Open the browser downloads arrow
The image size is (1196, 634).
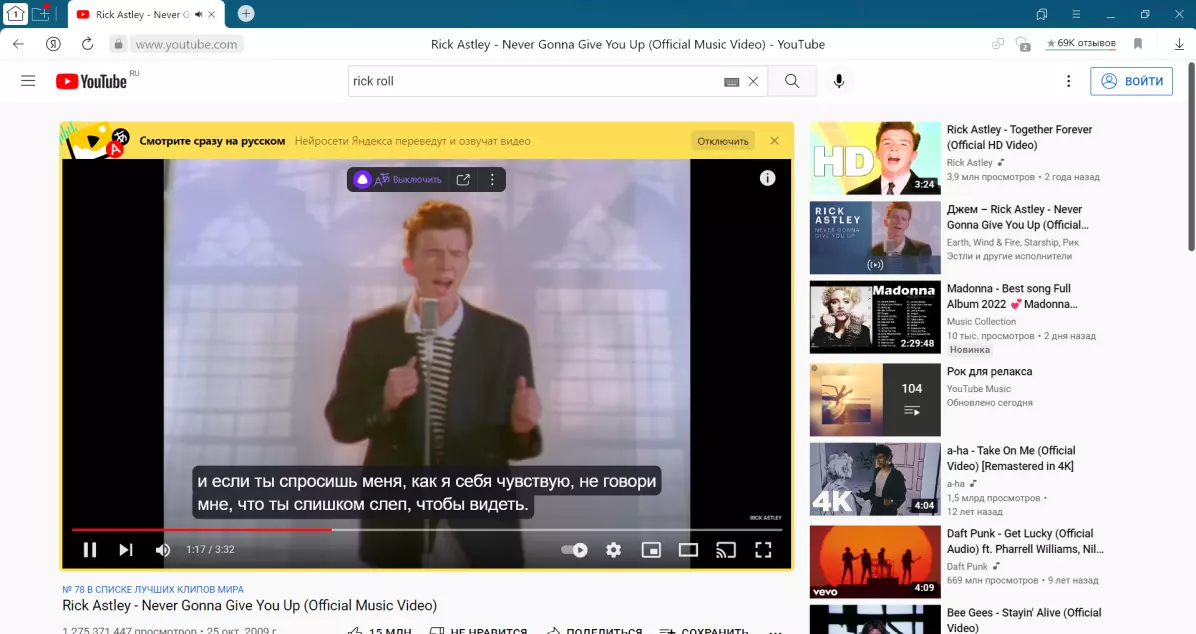(x=1179, y=44)
